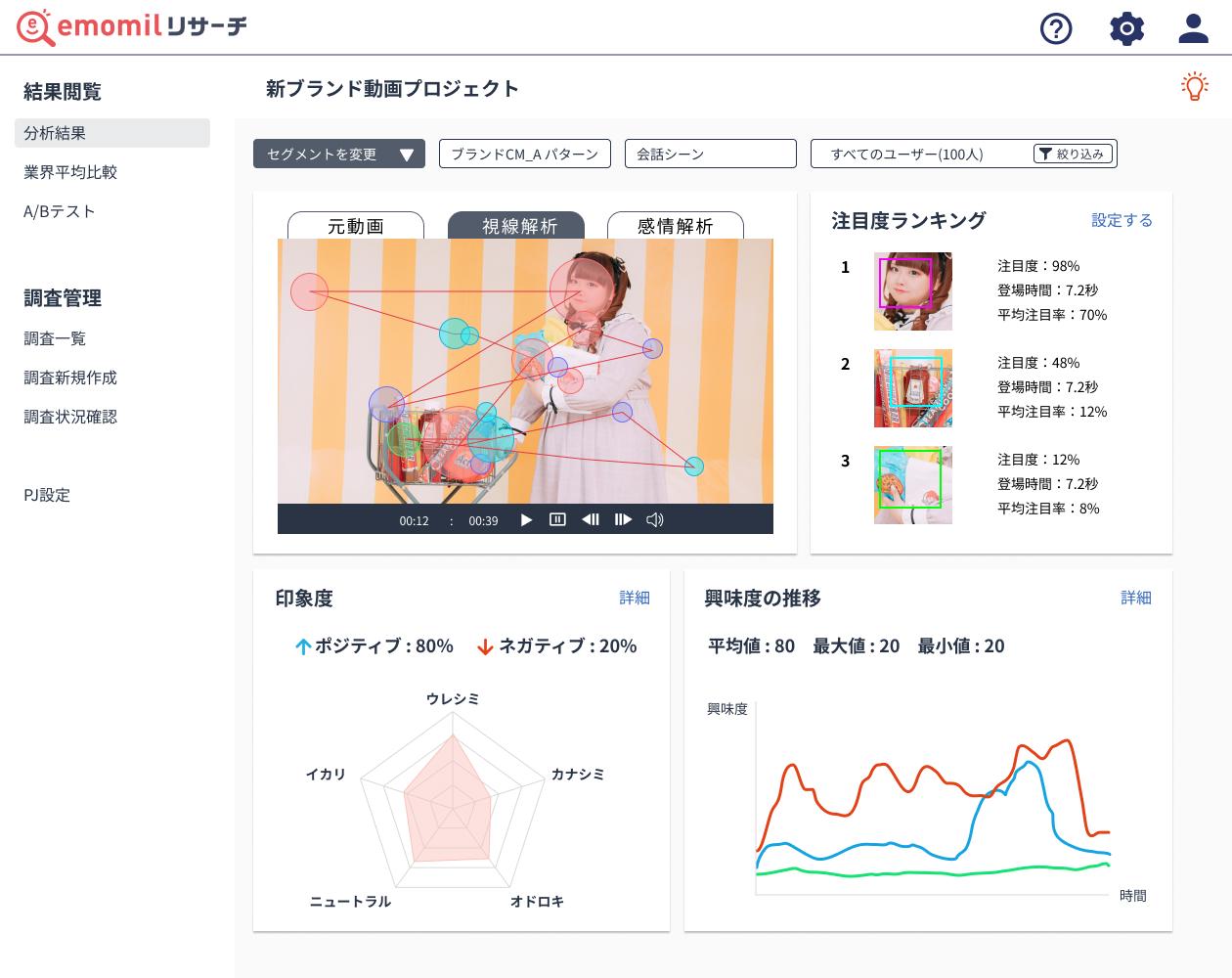This screenshot has width=1232, height=978.
Task: Open settings with the gear icon
Action: [1126, 28]
